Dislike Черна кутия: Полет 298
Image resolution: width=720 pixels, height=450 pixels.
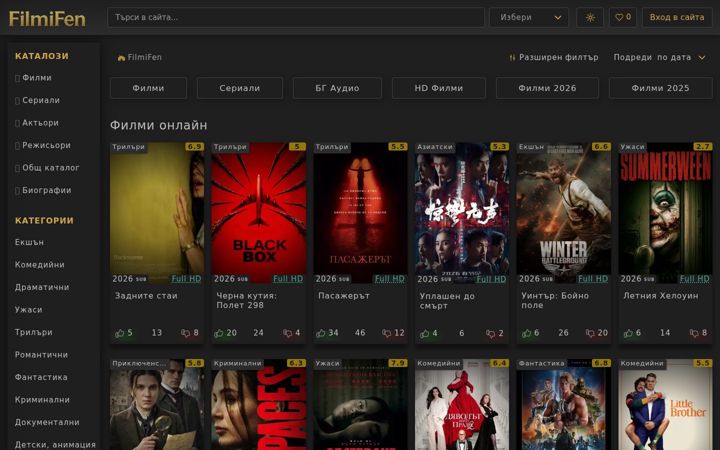pyautogui.click(x=287, y=333)
